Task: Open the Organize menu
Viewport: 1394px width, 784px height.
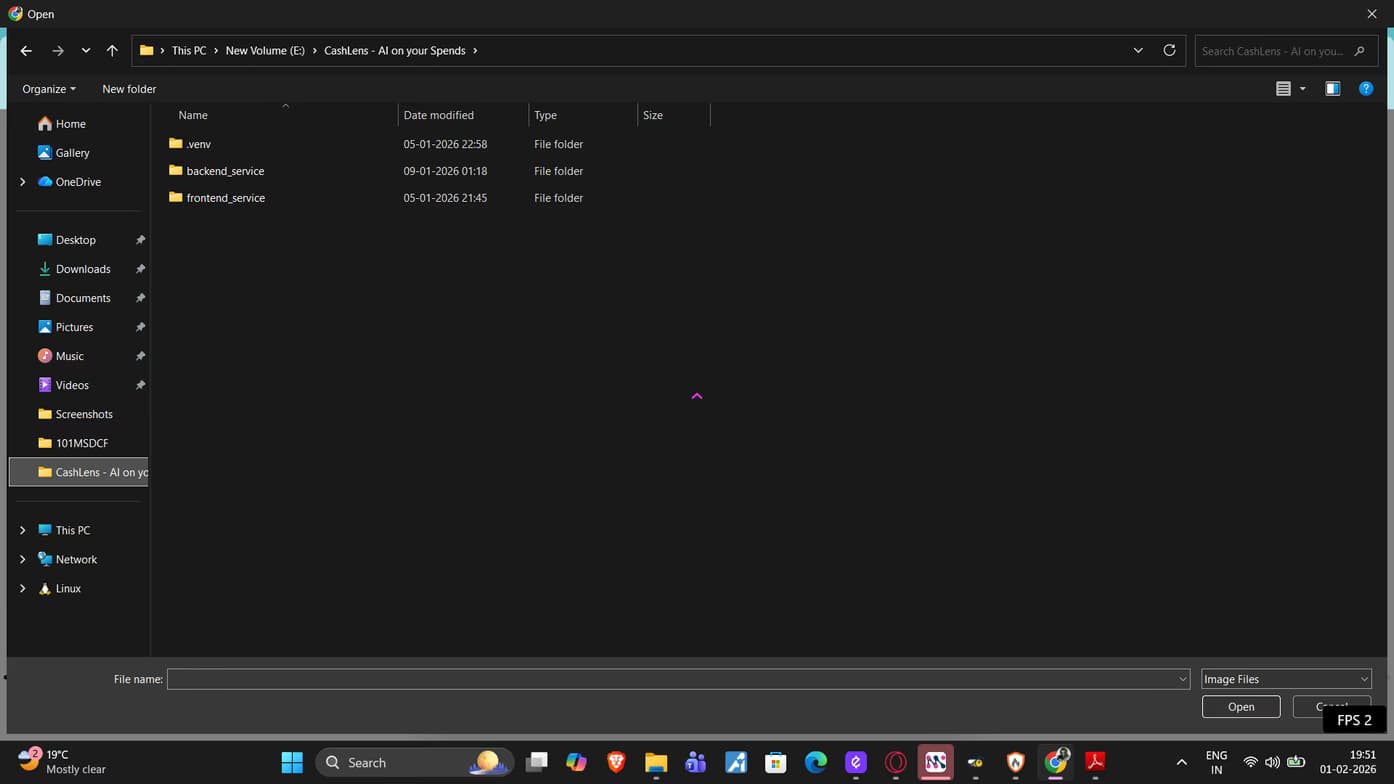Action: point(48,89)
